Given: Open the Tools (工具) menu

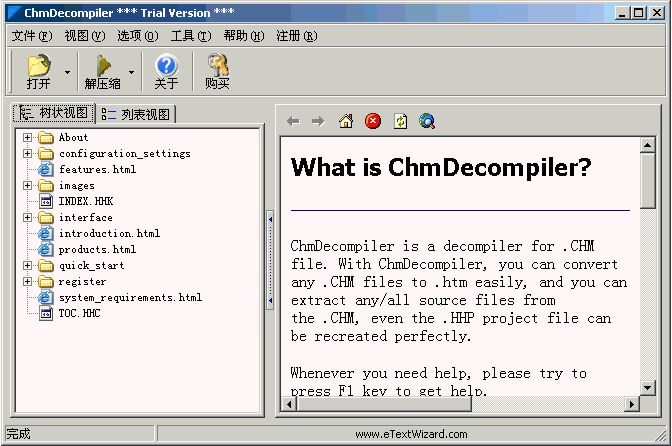Looking at the screenshot, I should [x=190, y=36].
